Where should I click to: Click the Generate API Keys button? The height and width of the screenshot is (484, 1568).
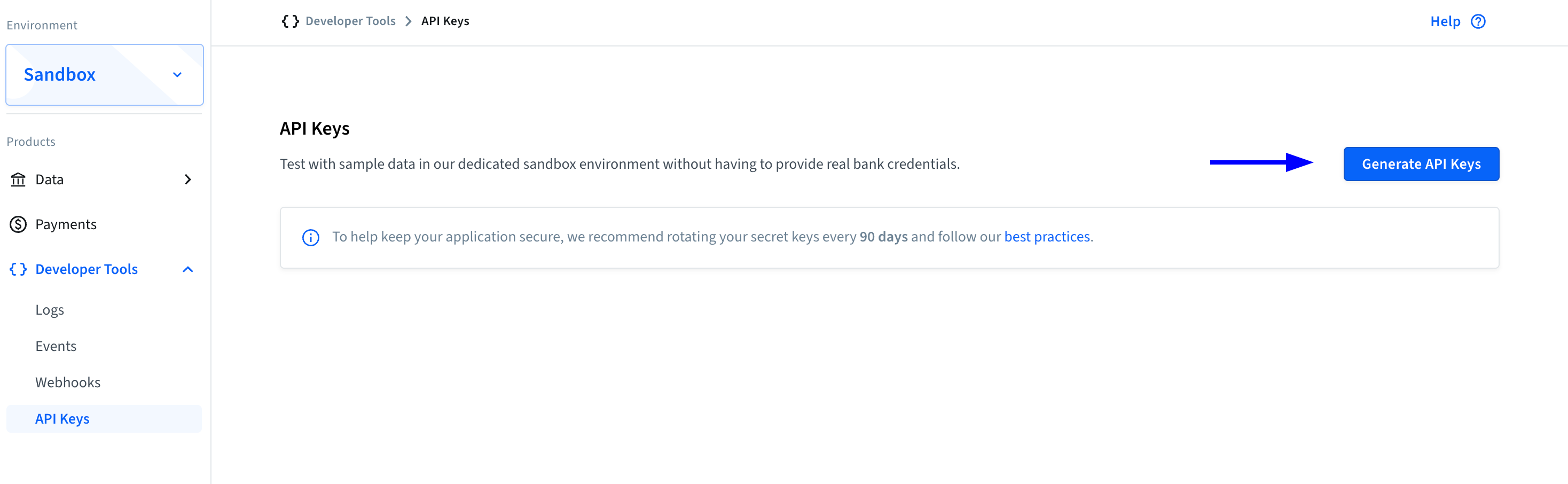[x=1421, y=164]
